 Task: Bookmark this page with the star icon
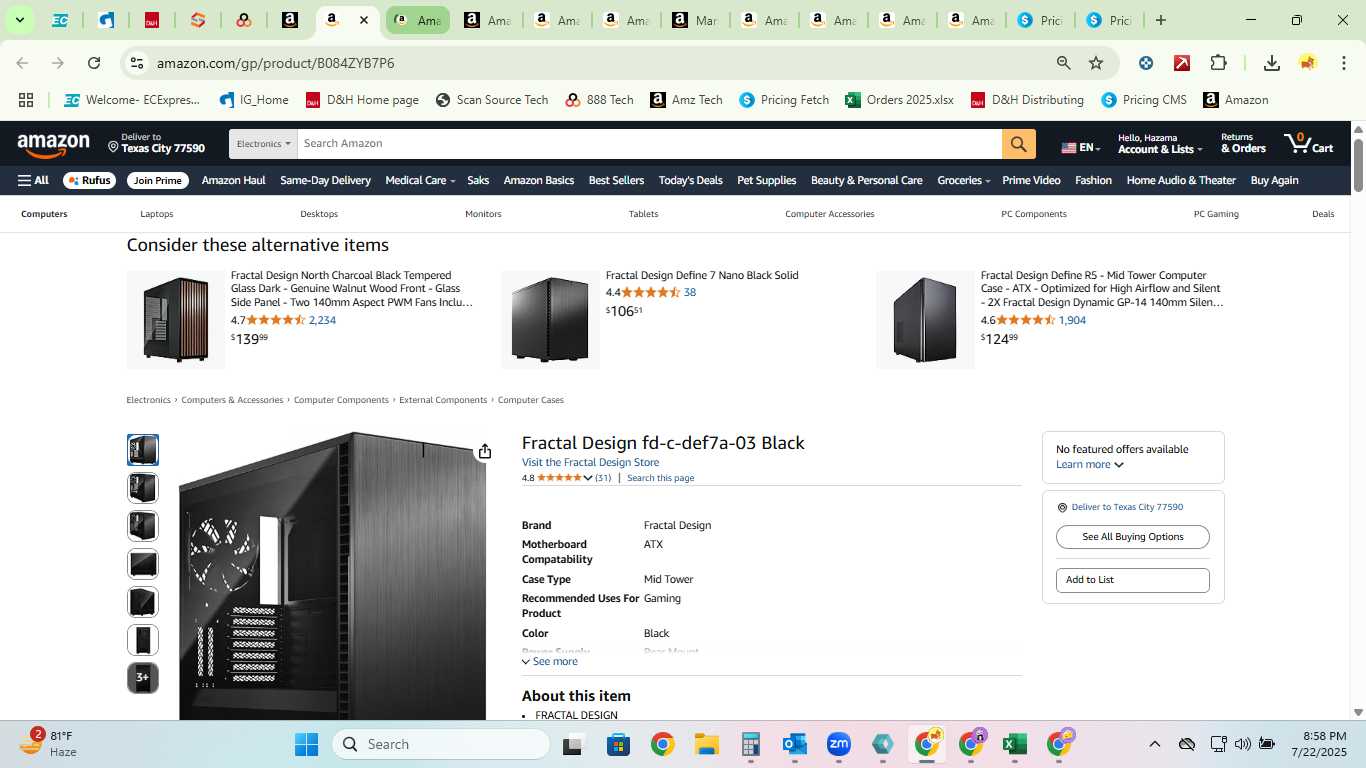pos(1096,63)
